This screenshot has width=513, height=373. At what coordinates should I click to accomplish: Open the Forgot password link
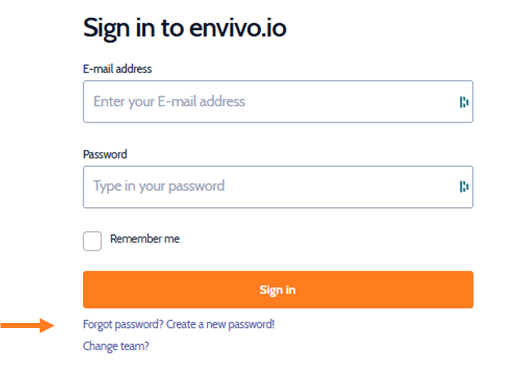click(x=179, y=324)
